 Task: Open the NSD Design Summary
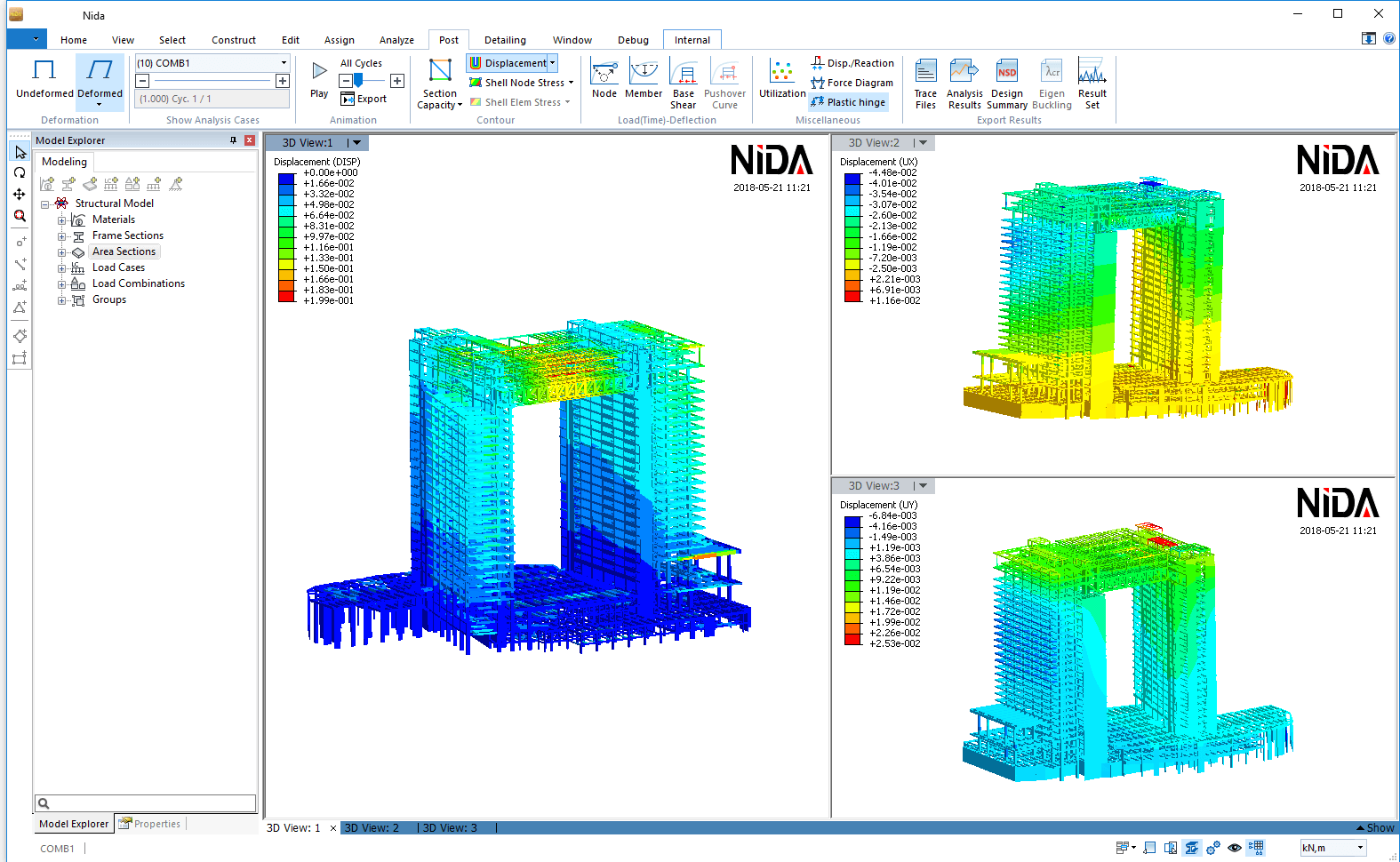(x=1007, y=84)
